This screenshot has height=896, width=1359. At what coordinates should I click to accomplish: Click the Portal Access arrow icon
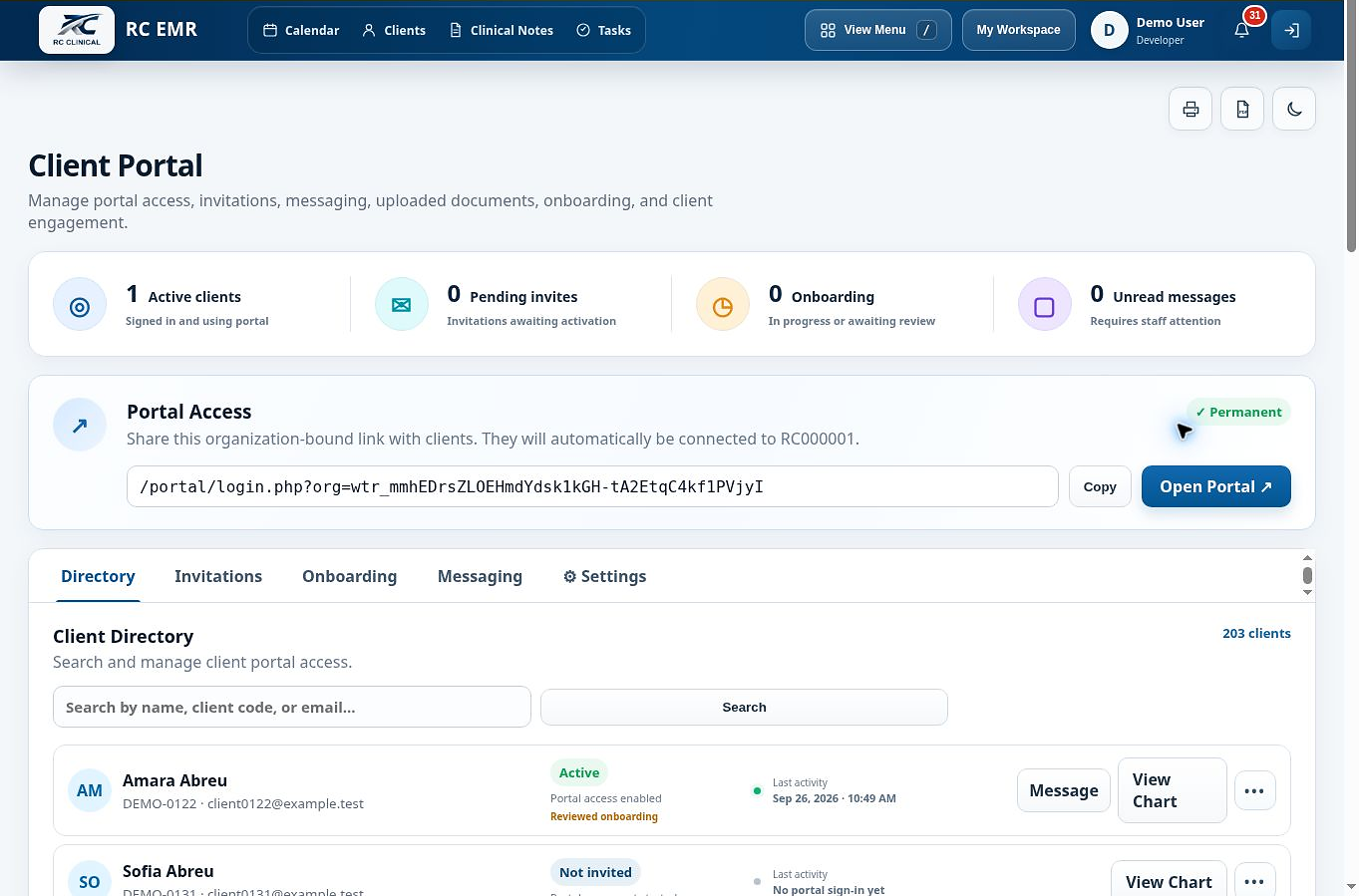(80, 425)
